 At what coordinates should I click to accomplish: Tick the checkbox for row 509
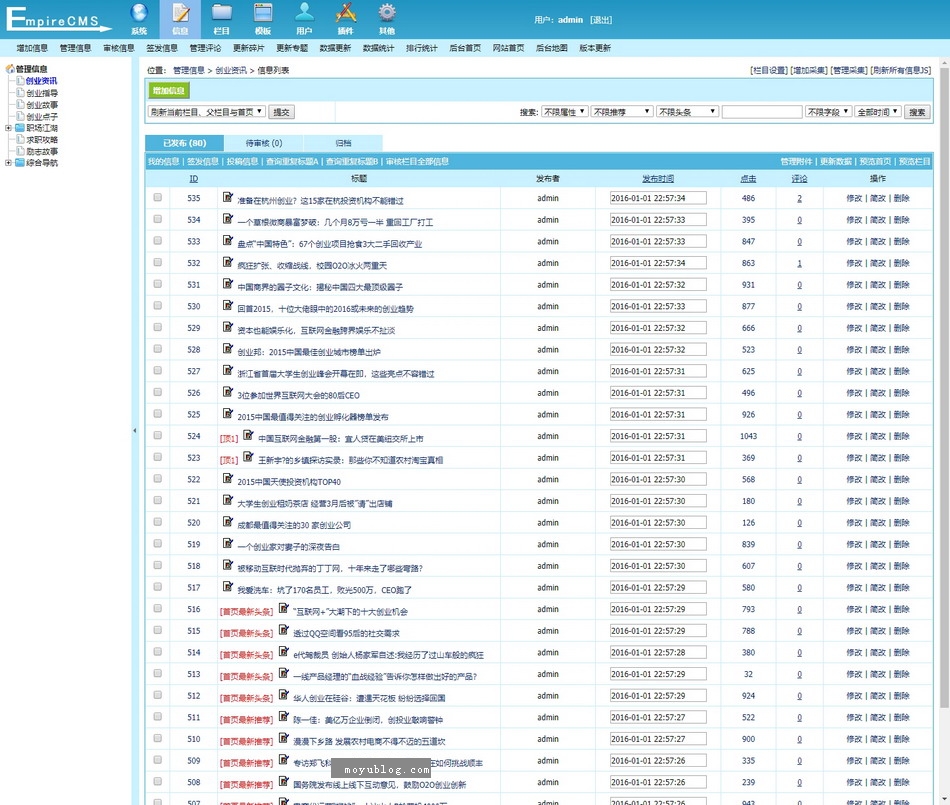point(158,760)
